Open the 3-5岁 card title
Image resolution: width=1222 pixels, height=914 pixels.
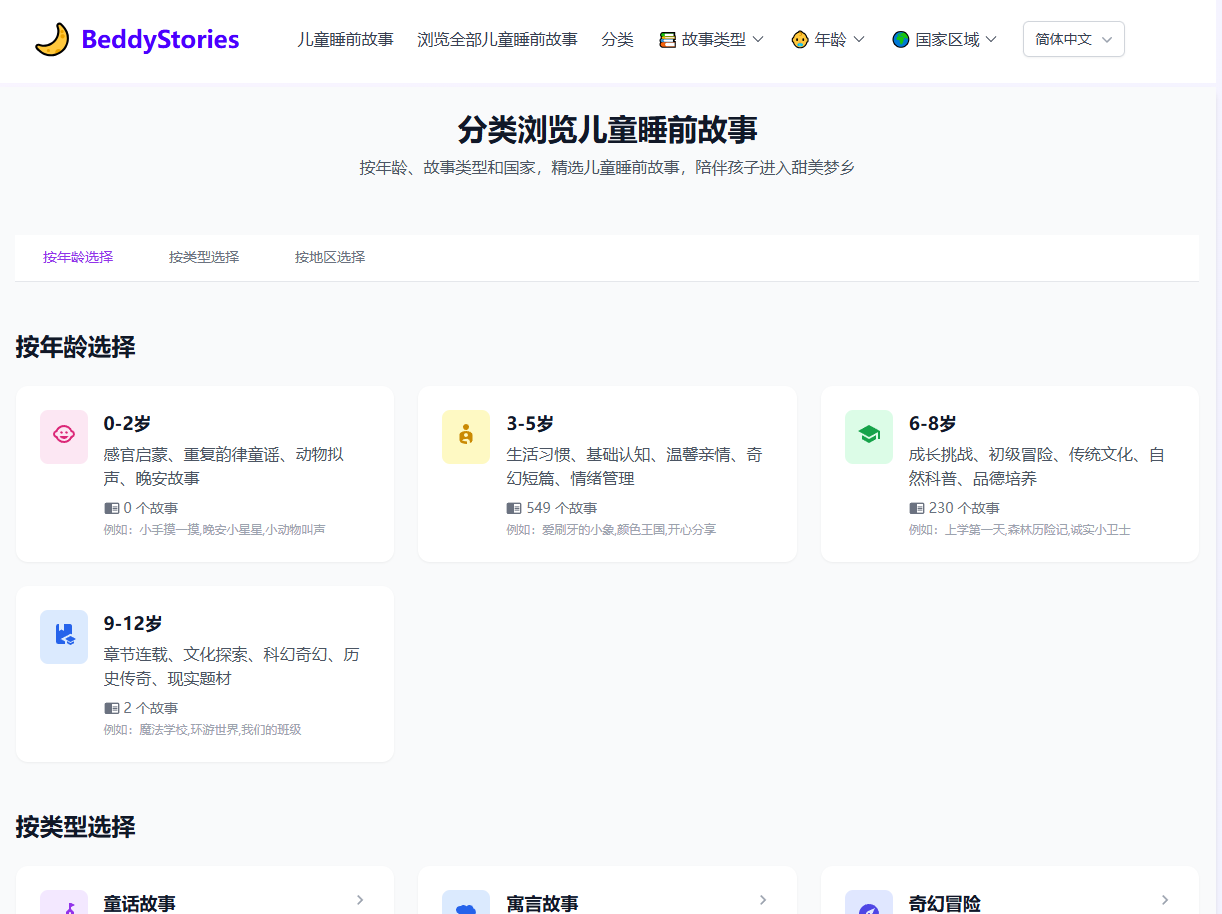coord(530,424)
